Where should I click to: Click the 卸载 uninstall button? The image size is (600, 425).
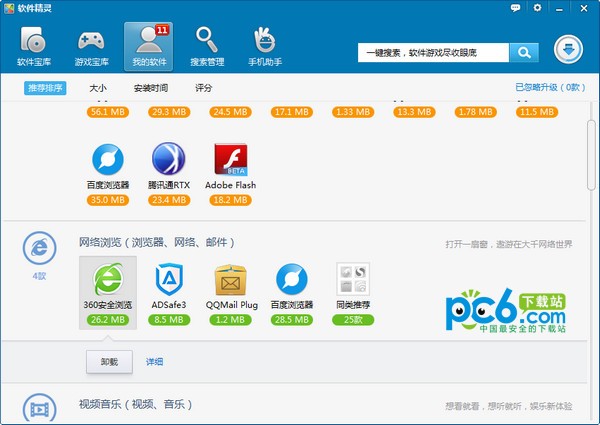point(109,361)
